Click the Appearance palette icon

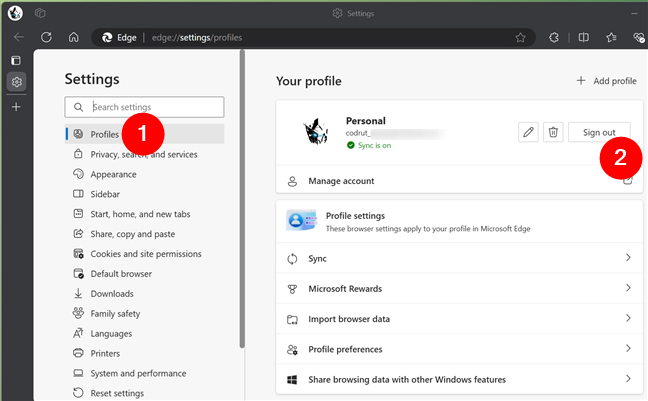[x=78, y=174]
